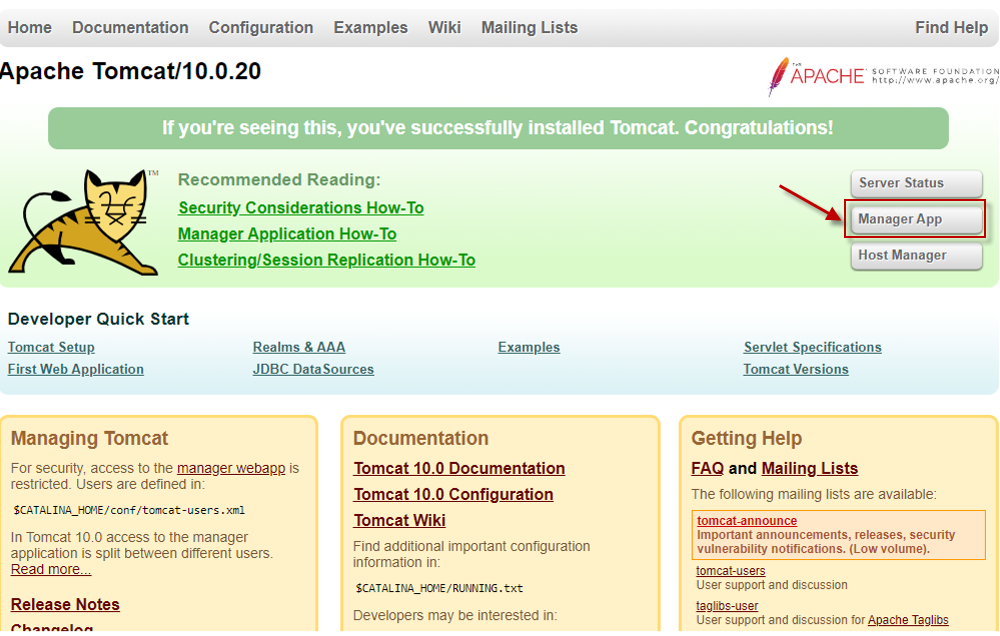The height and width of the screenshot is (636, 1000).
Task: Open the Documentation nav item
Action: coord(130,27)
